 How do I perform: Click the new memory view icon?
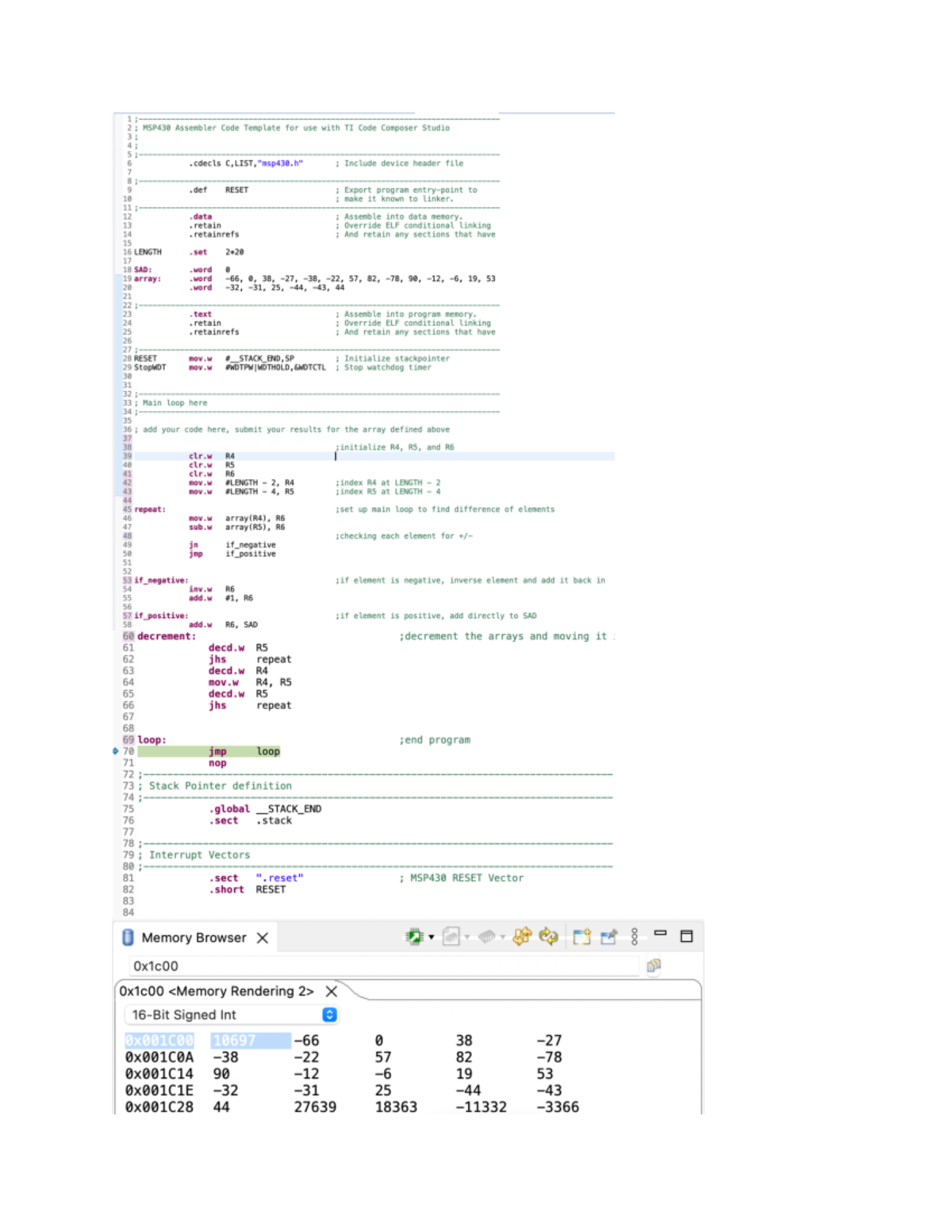point(582,937)
